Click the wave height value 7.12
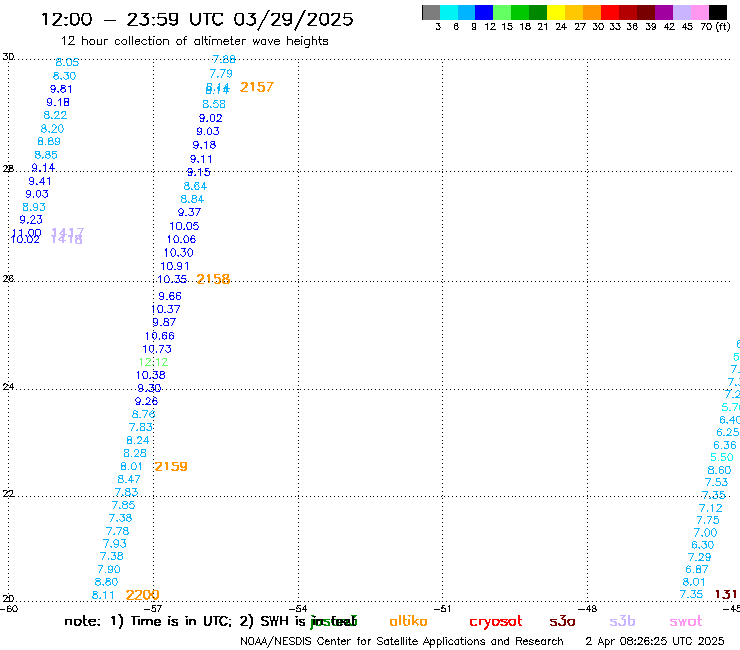The image size is (740, 650). (x=710, y=508)
